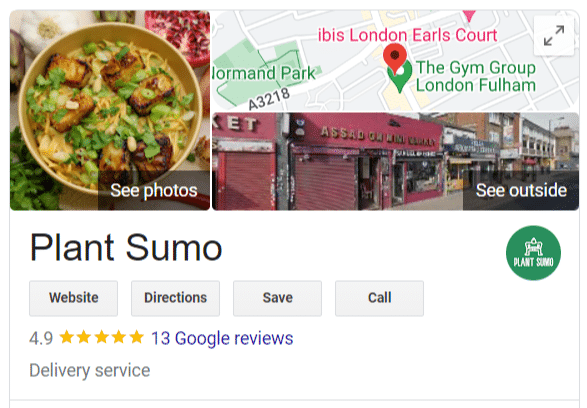The width and height of the screenshot is (587, 408).
Task: Open the noodle bowl food photo
Action: pyautogui.click(x=110, y=110)
